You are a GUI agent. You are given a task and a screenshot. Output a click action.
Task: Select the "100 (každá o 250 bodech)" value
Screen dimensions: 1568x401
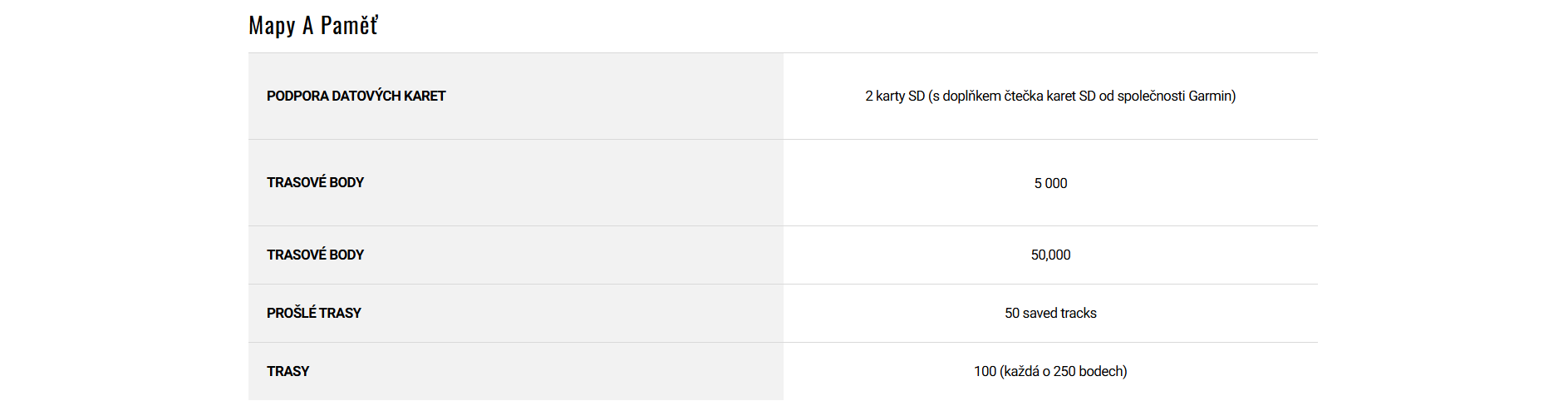point(1050,372)
